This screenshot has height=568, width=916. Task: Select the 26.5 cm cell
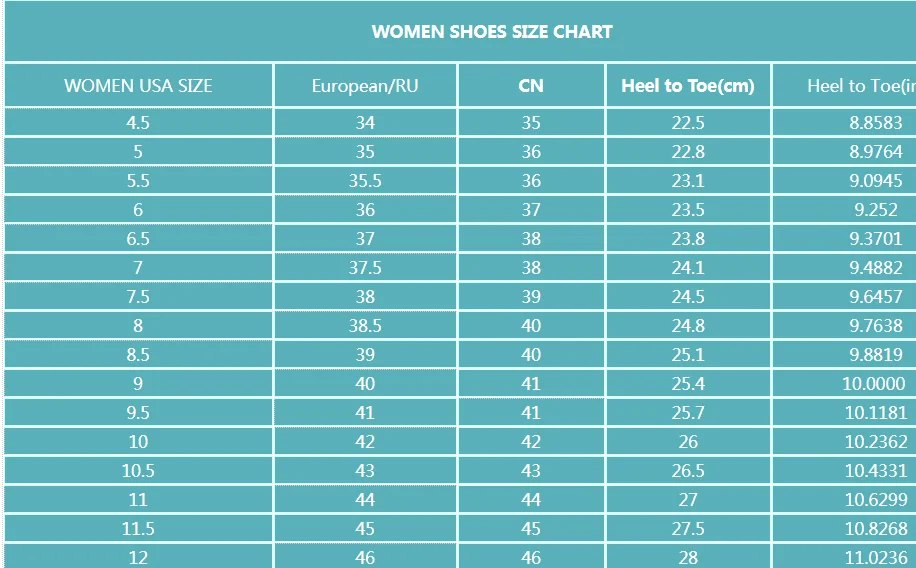coord(688,471)
